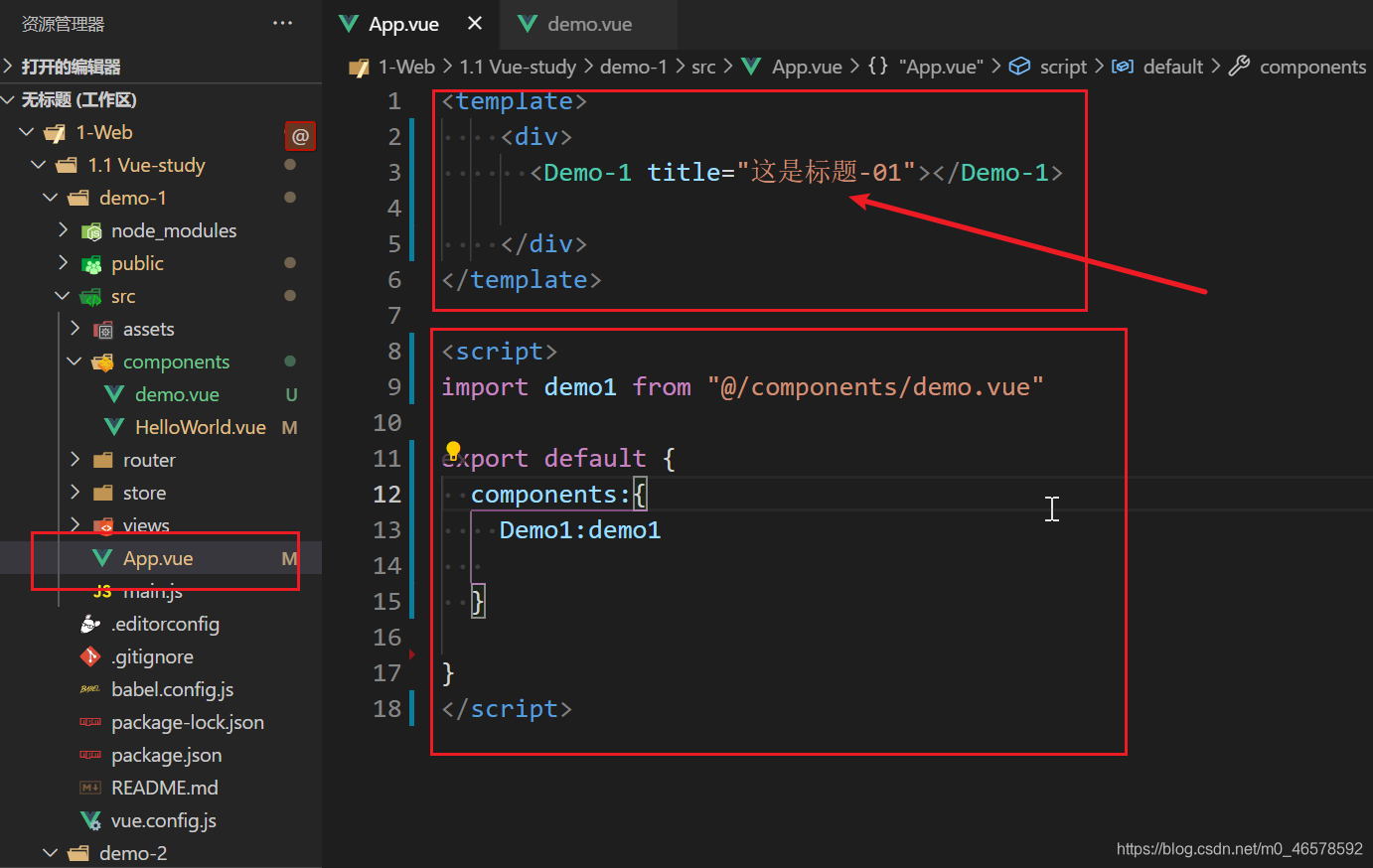
Task: Click the store folder icon
Action: tap(102, 493)
